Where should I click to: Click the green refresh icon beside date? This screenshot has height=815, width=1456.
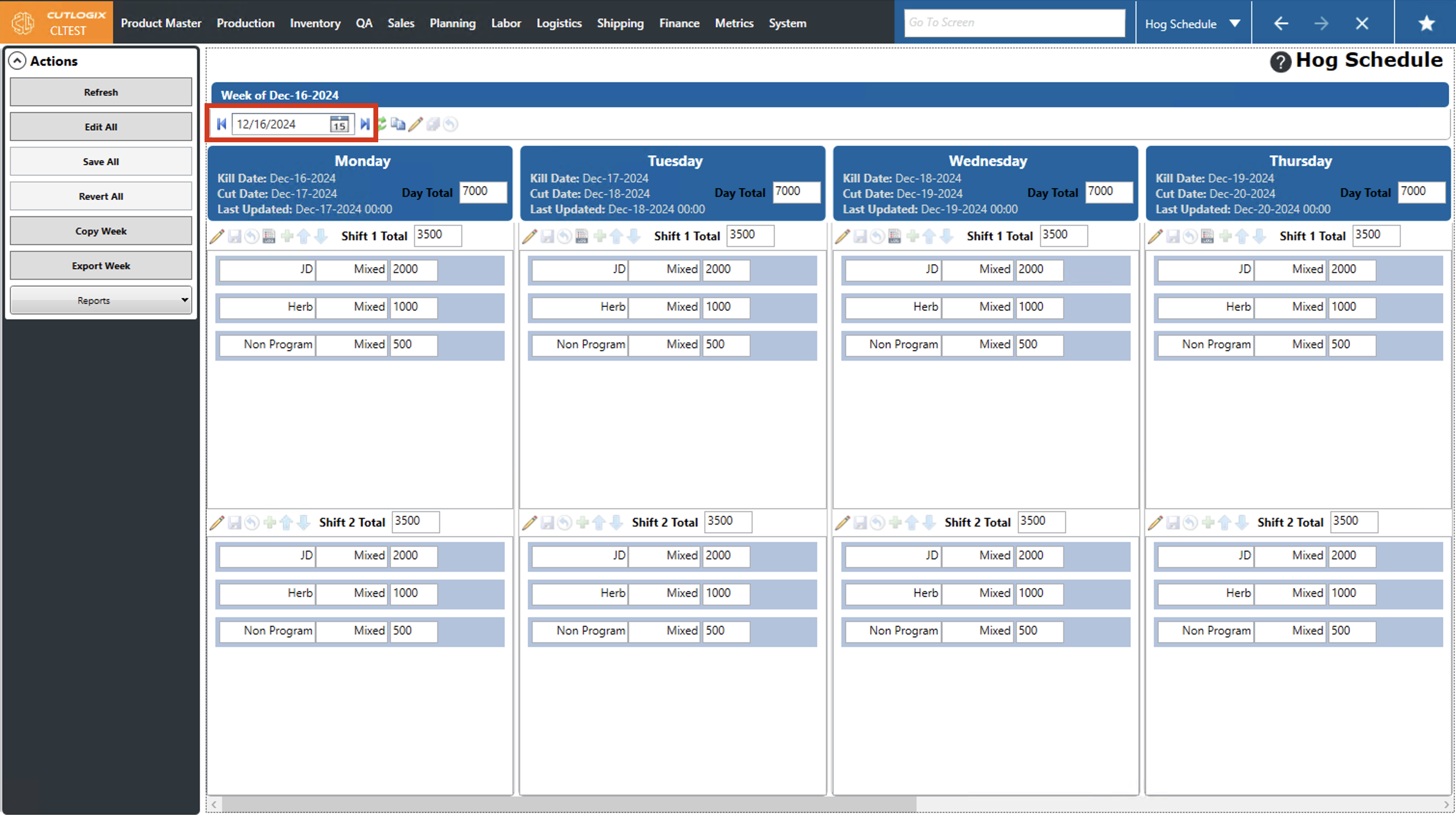tap(383, 124)
